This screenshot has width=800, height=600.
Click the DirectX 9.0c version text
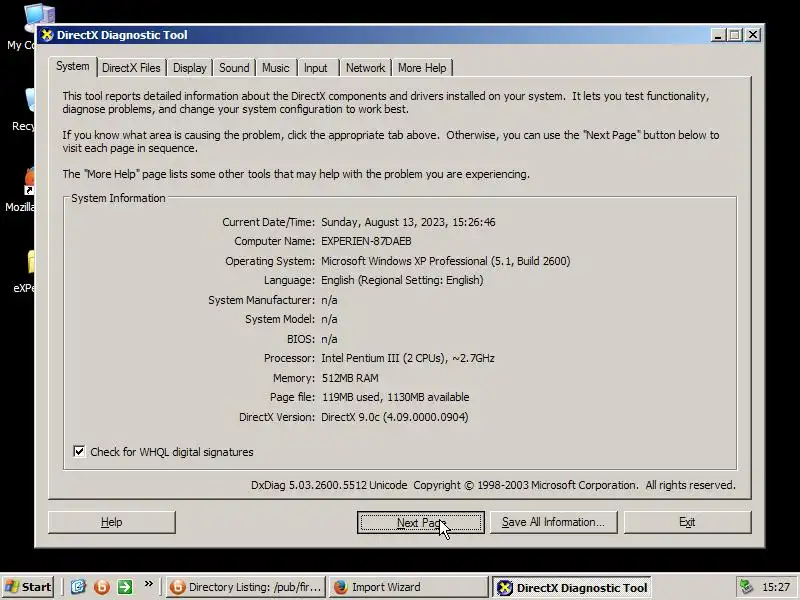tap(394, 417)
